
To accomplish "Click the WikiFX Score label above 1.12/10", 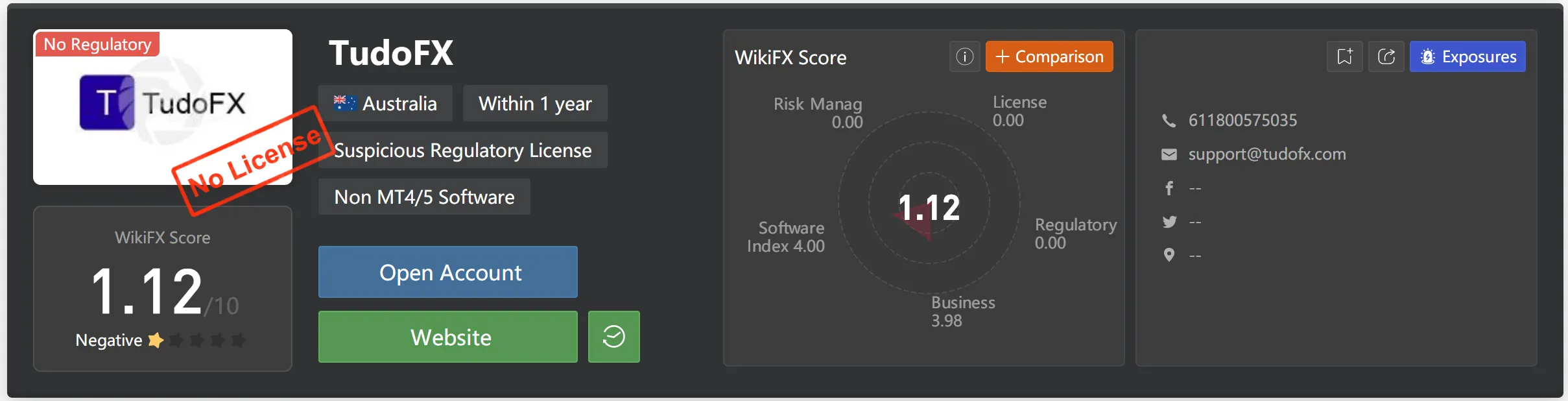I will pos(163,237).
